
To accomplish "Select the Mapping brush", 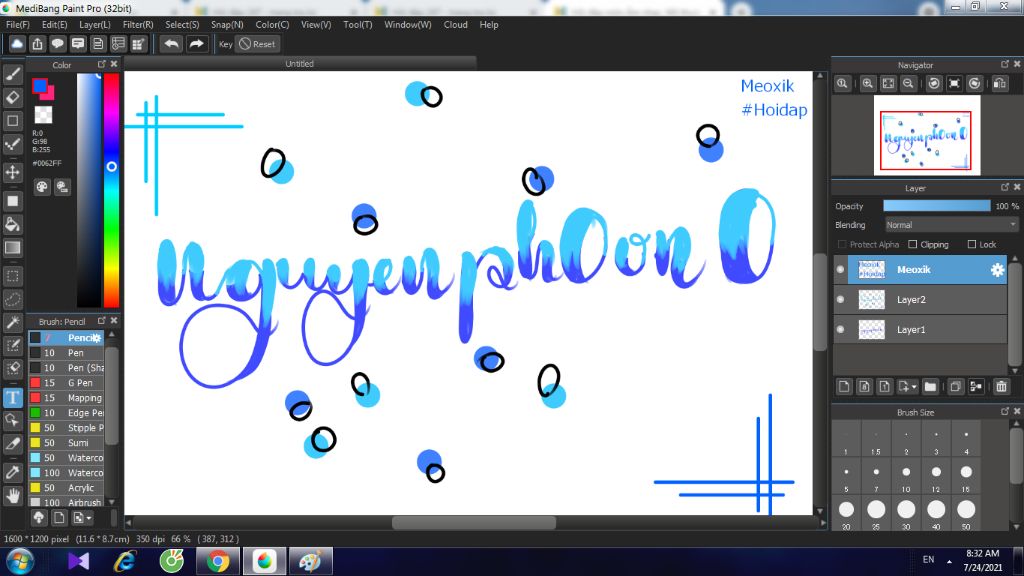I will click(66, 398).
